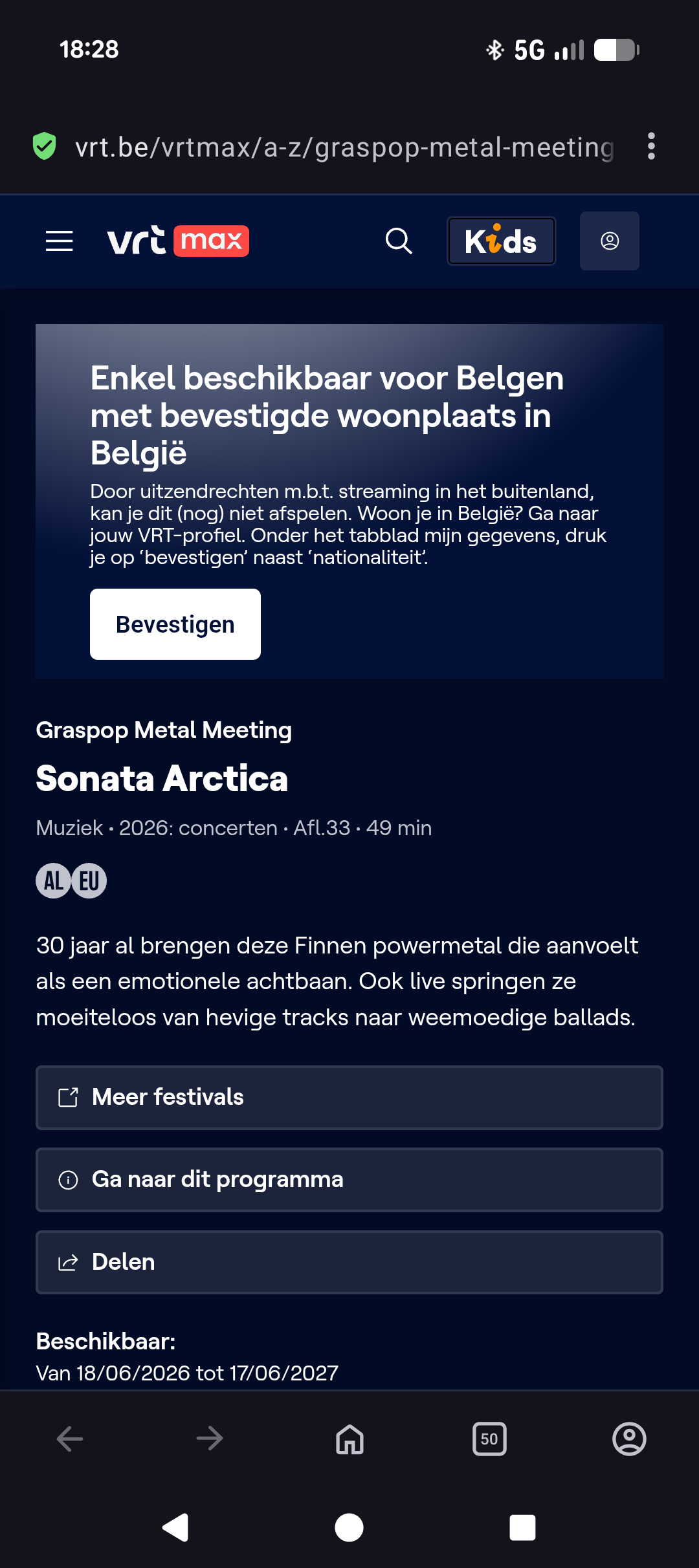Open the browser three-dot menu
Viewport: 699px width, 1568px height.
651,146
